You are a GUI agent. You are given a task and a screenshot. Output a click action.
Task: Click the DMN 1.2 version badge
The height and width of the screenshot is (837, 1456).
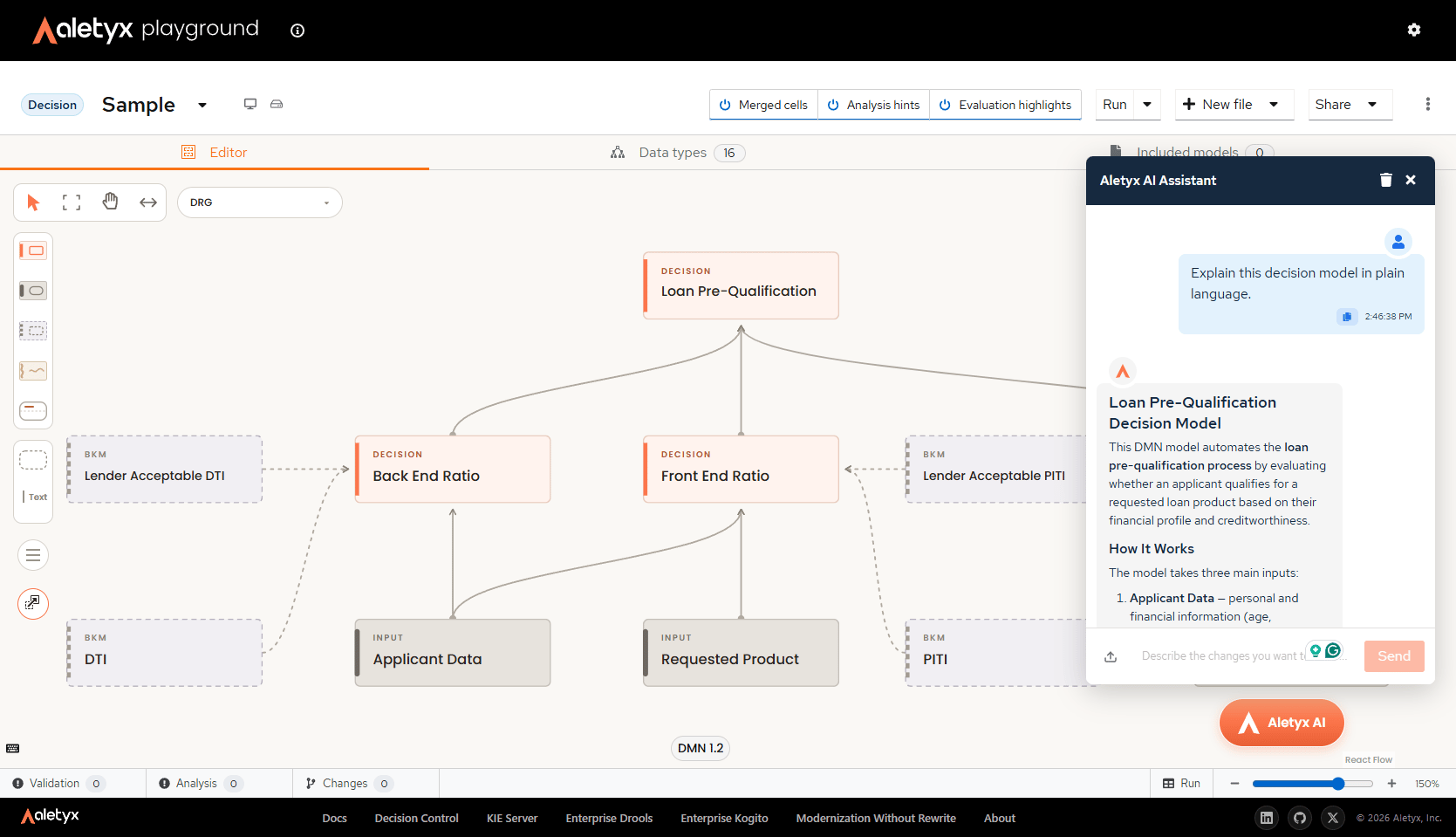(x=701, y=748)
